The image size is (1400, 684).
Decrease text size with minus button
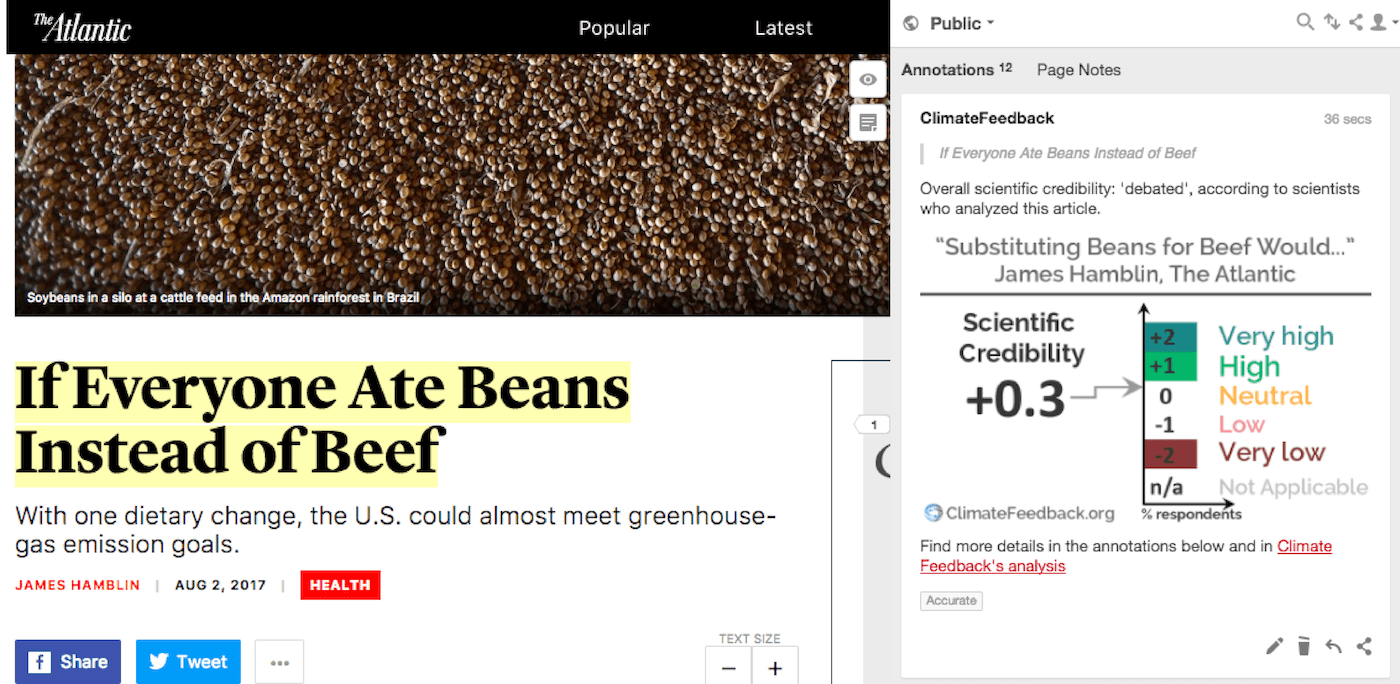click(x=729, y=666)
